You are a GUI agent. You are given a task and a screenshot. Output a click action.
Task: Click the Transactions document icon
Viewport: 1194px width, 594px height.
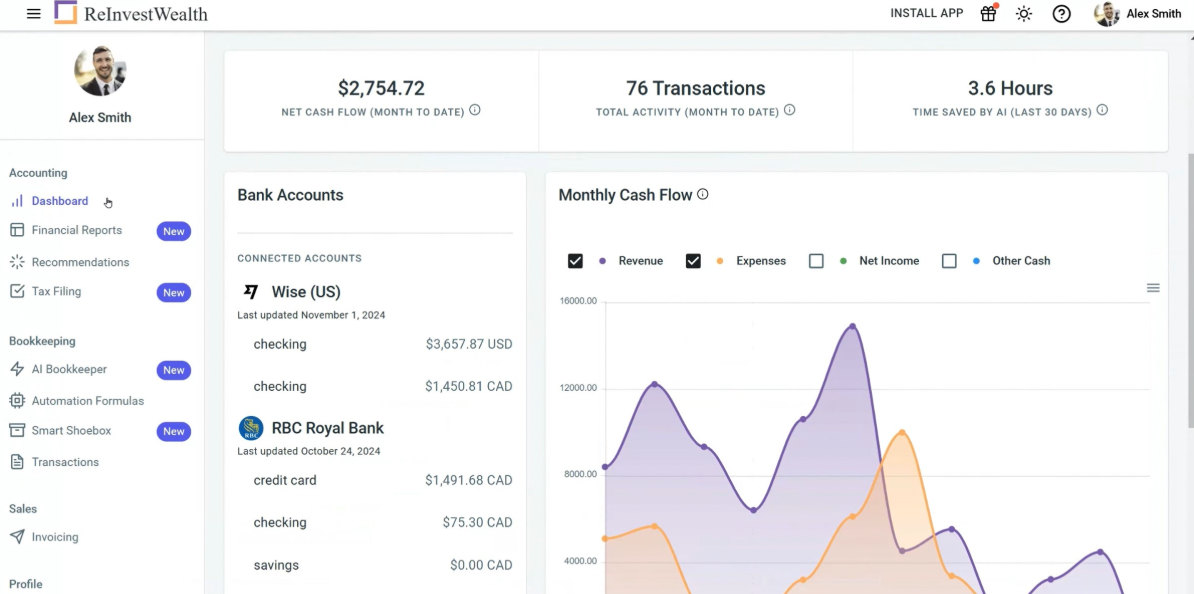click(x=17, y=462)
